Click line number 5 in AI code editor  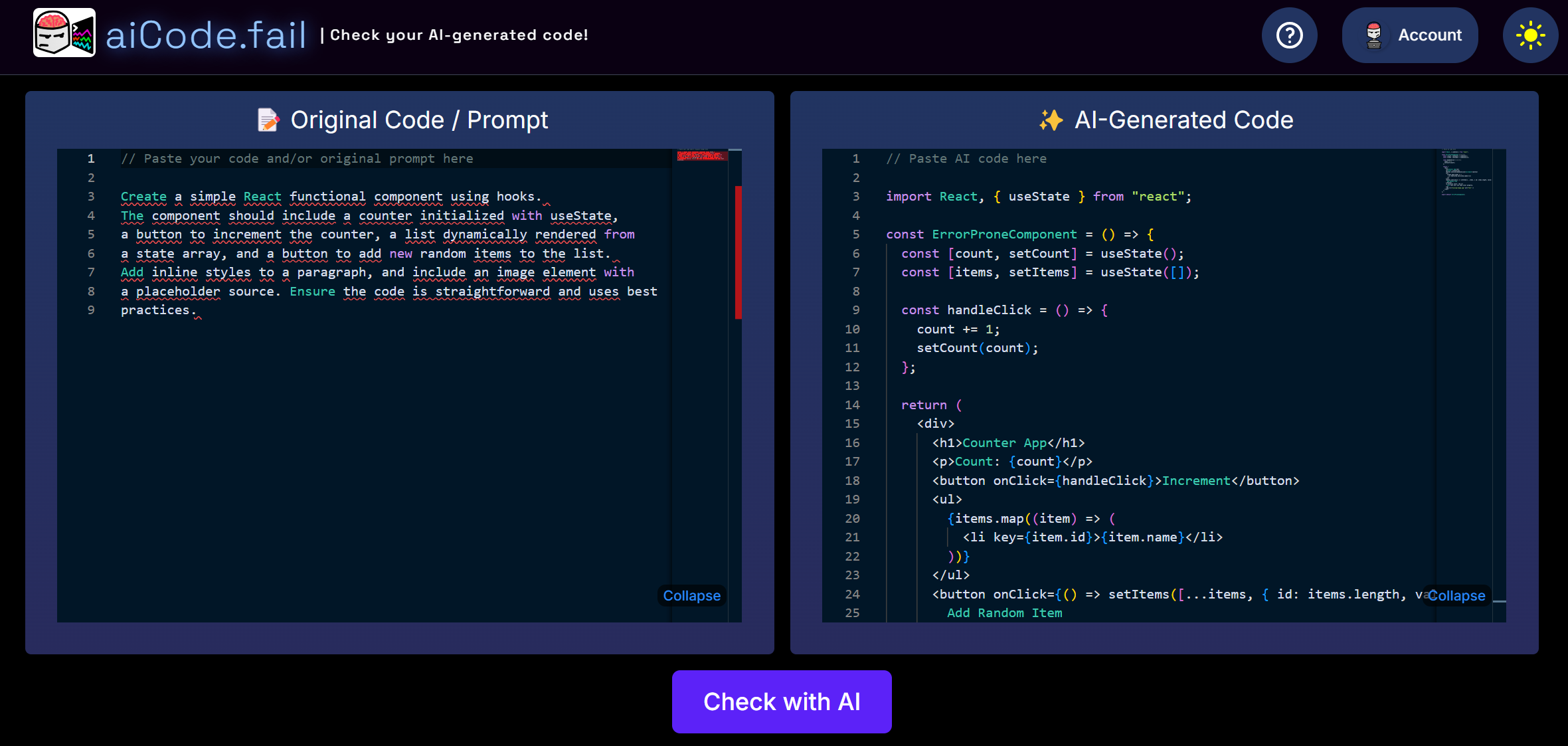855,234
